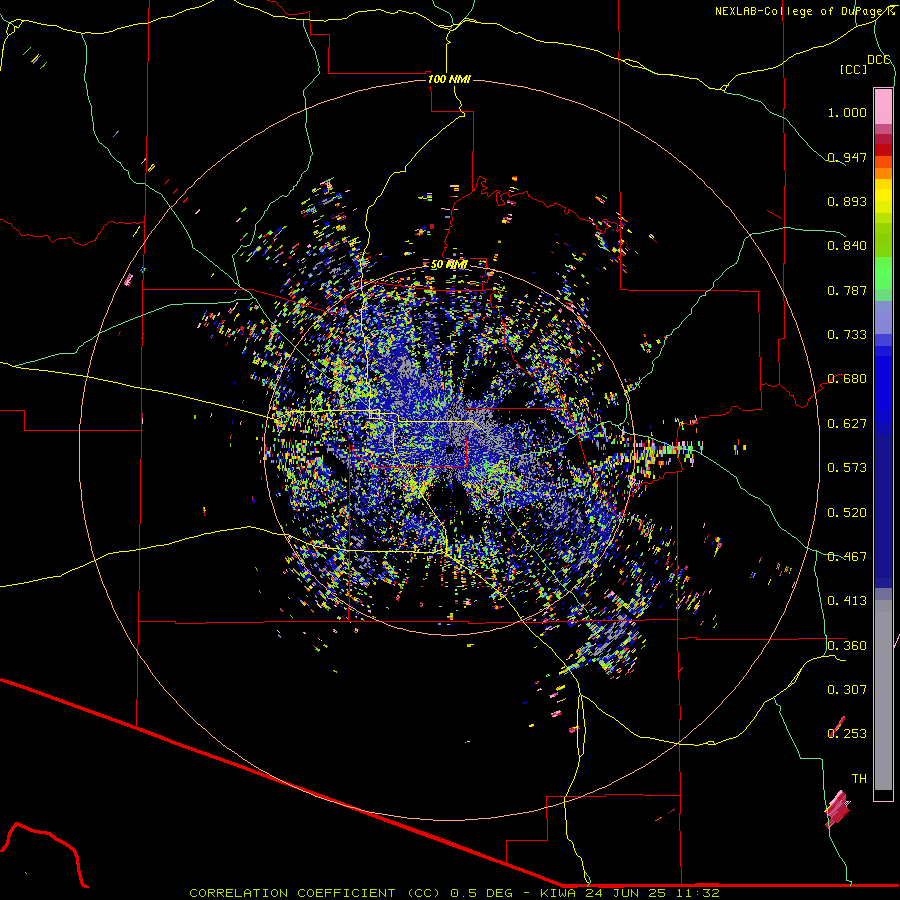The width and height of the screenshot is (900, 900).
Task: Select the 50 NMI range ring label
Action: tap(449, 265)
